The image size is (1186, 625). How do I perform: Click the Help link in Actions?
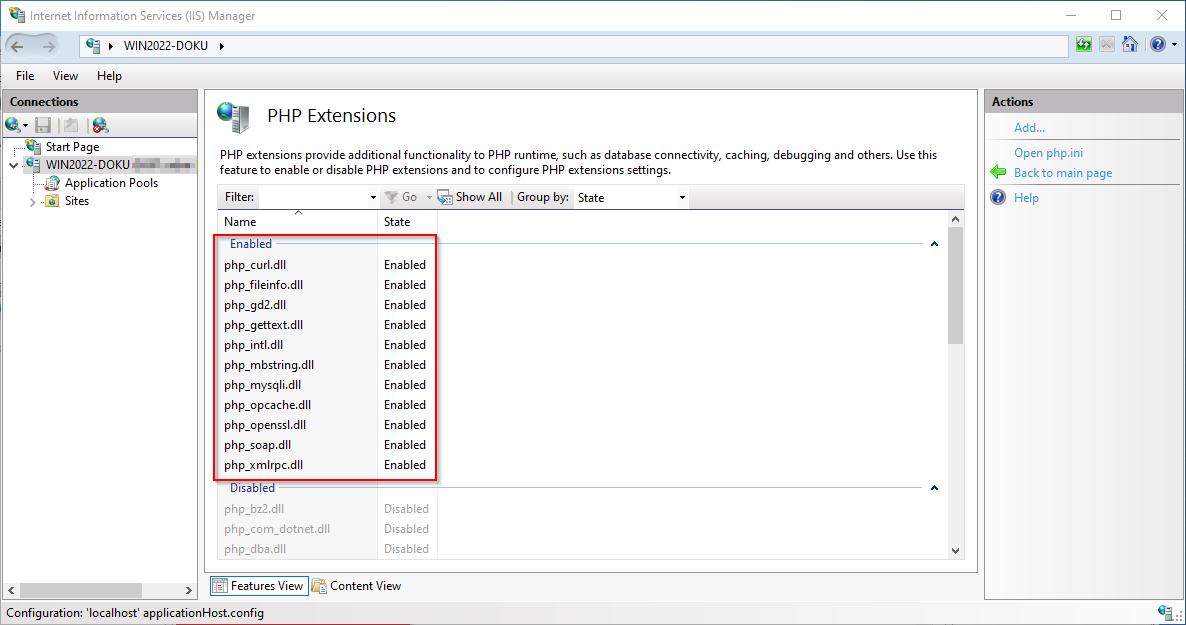pyautogui.click(x=1026, y=197)
